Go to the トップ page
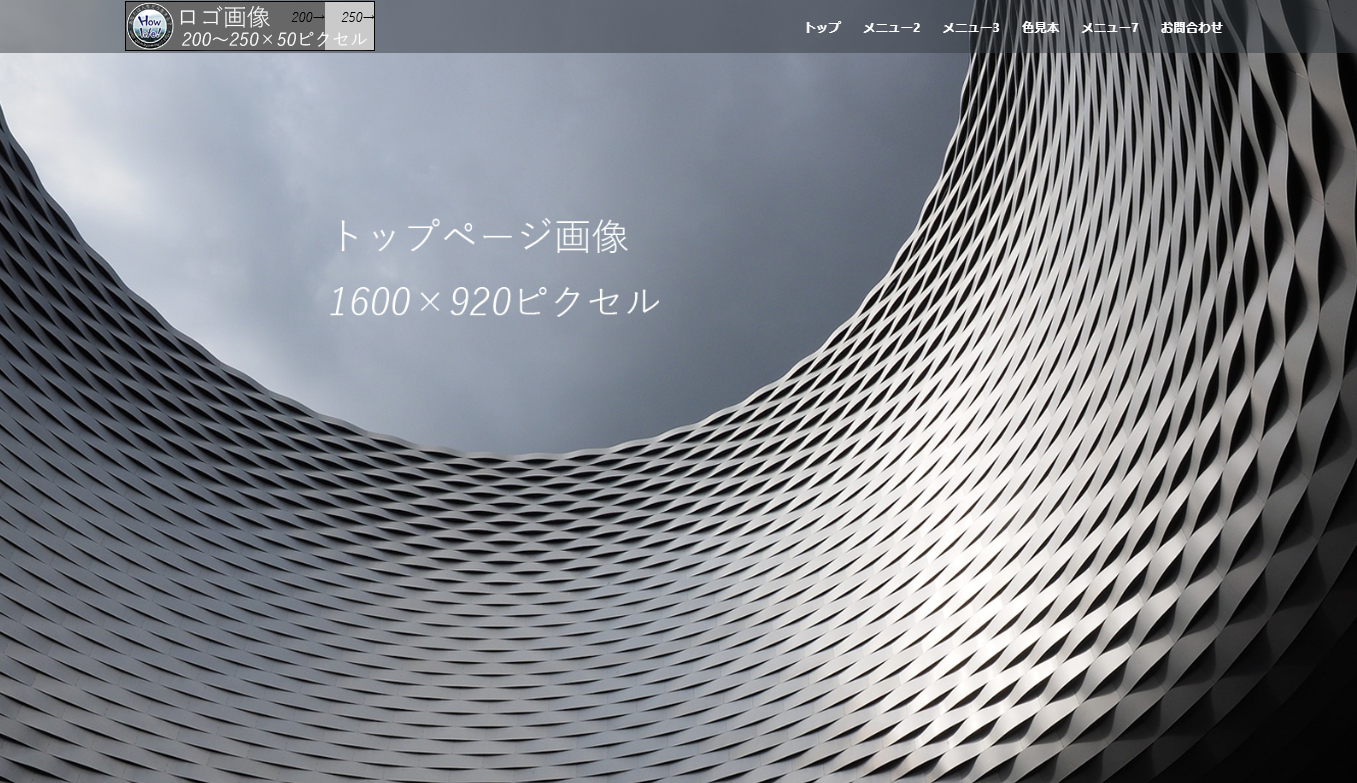This screenshot has width=1357, height=783. tap(822, 28)
